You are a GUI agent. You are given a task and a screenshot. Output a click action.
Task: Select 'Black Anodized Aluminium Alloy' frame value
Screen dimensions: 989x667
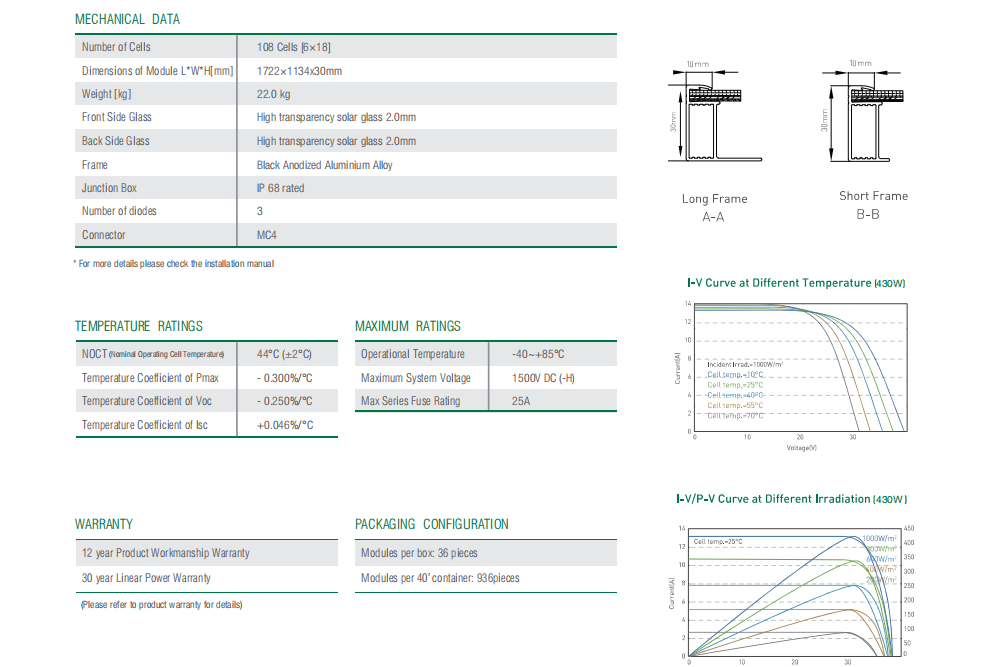324,165
